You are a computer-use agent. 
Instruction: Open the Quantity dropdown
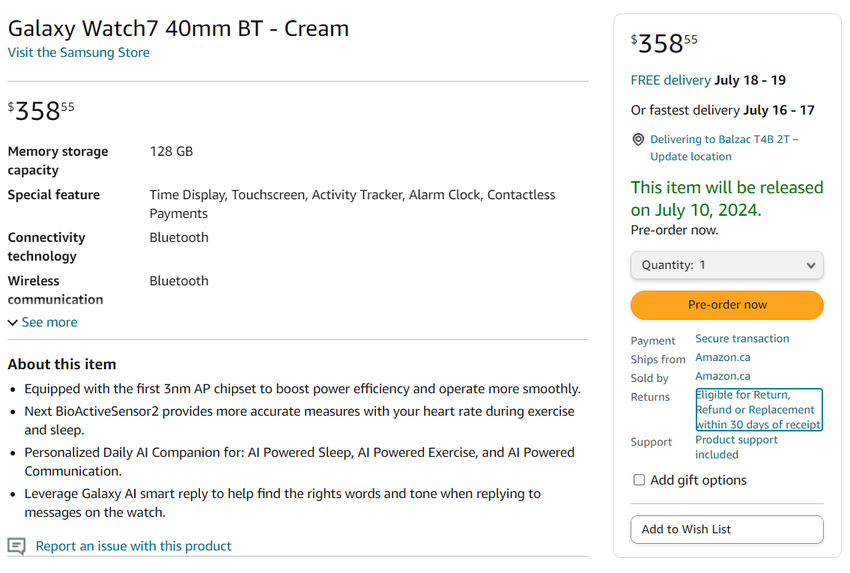(727, 265)
